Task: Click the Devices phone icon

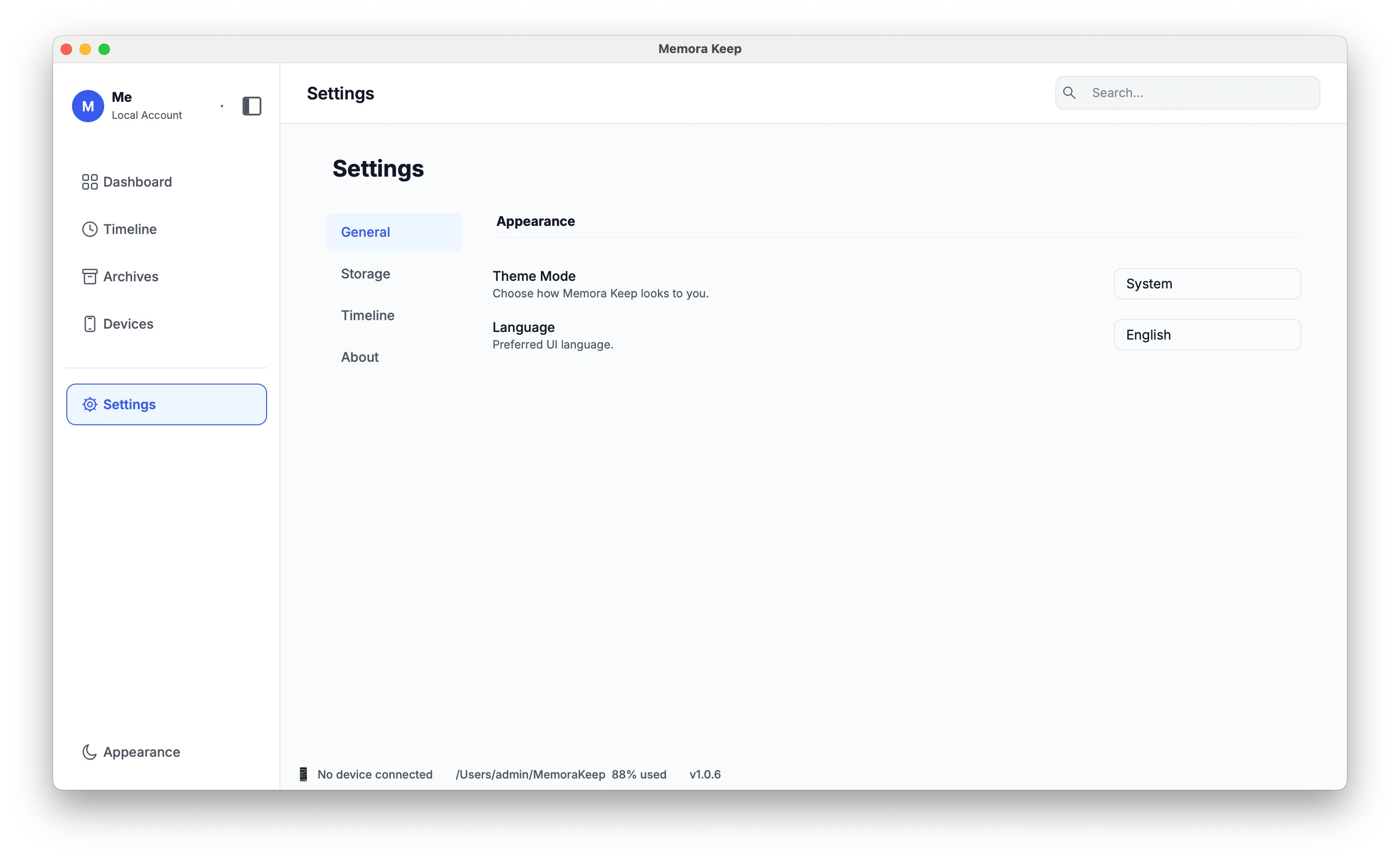Action: tap(90, 323)
